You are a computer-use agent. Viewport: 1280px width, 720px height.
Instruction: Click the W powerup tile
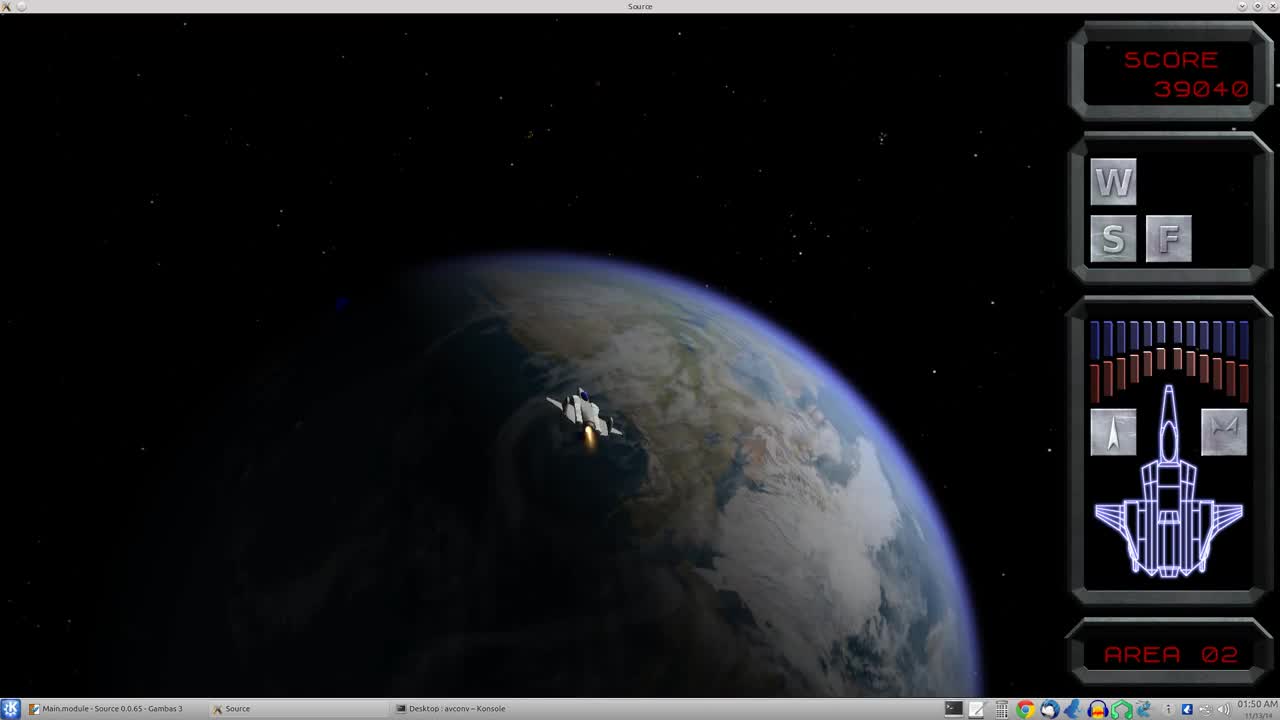click(1113, 182)
